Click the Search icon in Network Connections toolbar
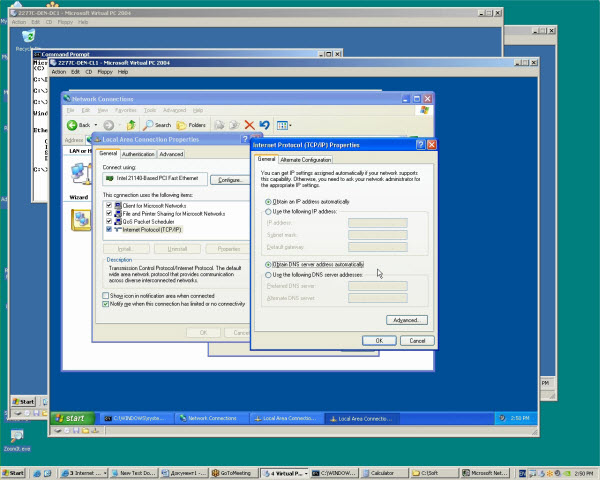The height and width of the screenshot is (480, 600). pos(146,125)
